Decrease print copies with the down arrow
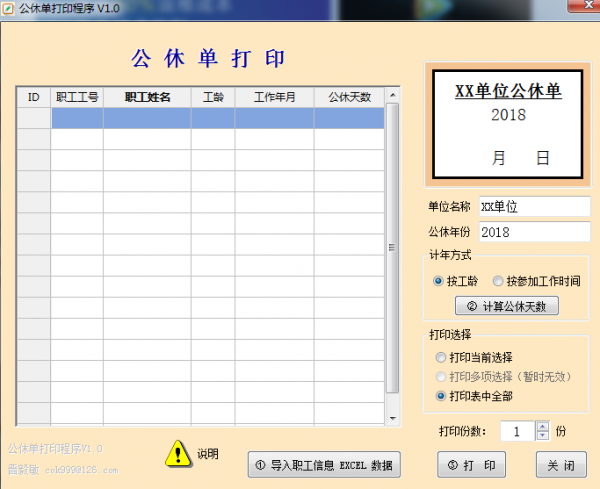The image size is (600, 489). 543,436
